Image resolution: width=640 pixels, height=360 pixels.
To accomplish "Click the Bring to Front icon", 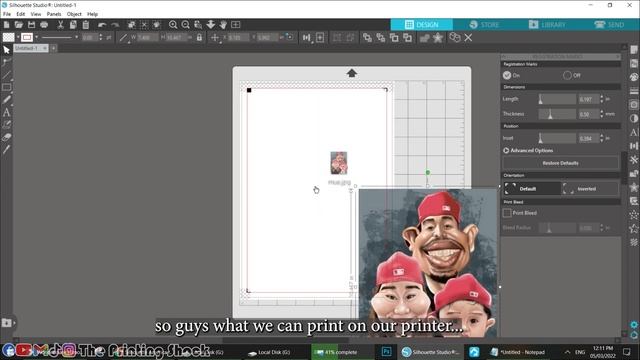I will 367,38.
